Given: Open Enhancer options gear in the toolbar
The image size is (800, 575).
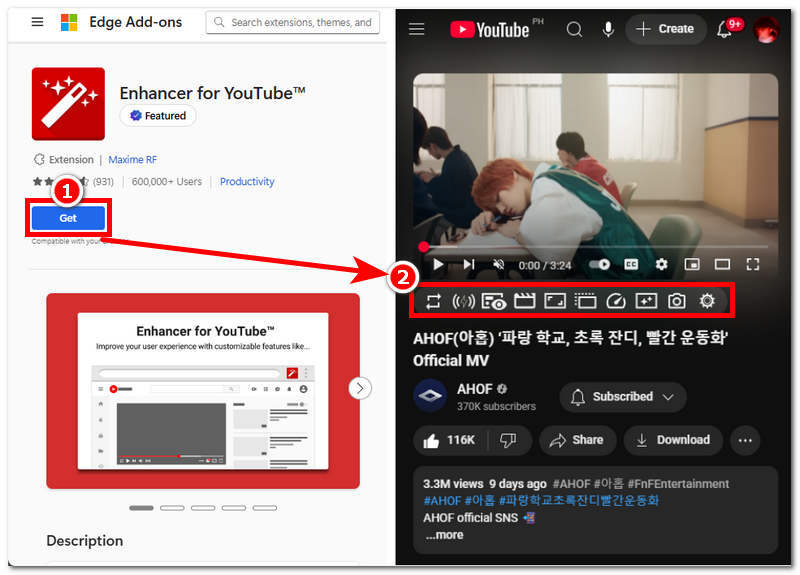Looking at the screenshot, I should pos(707,301).
